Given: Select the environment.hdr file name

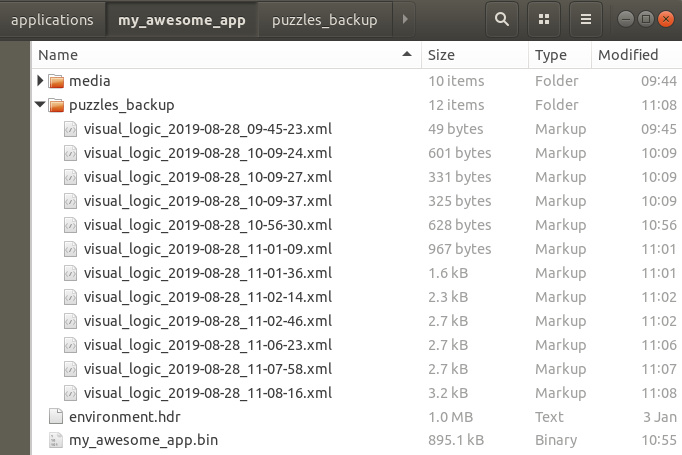Looking at the screenshot, I should (x=125, y=417).
